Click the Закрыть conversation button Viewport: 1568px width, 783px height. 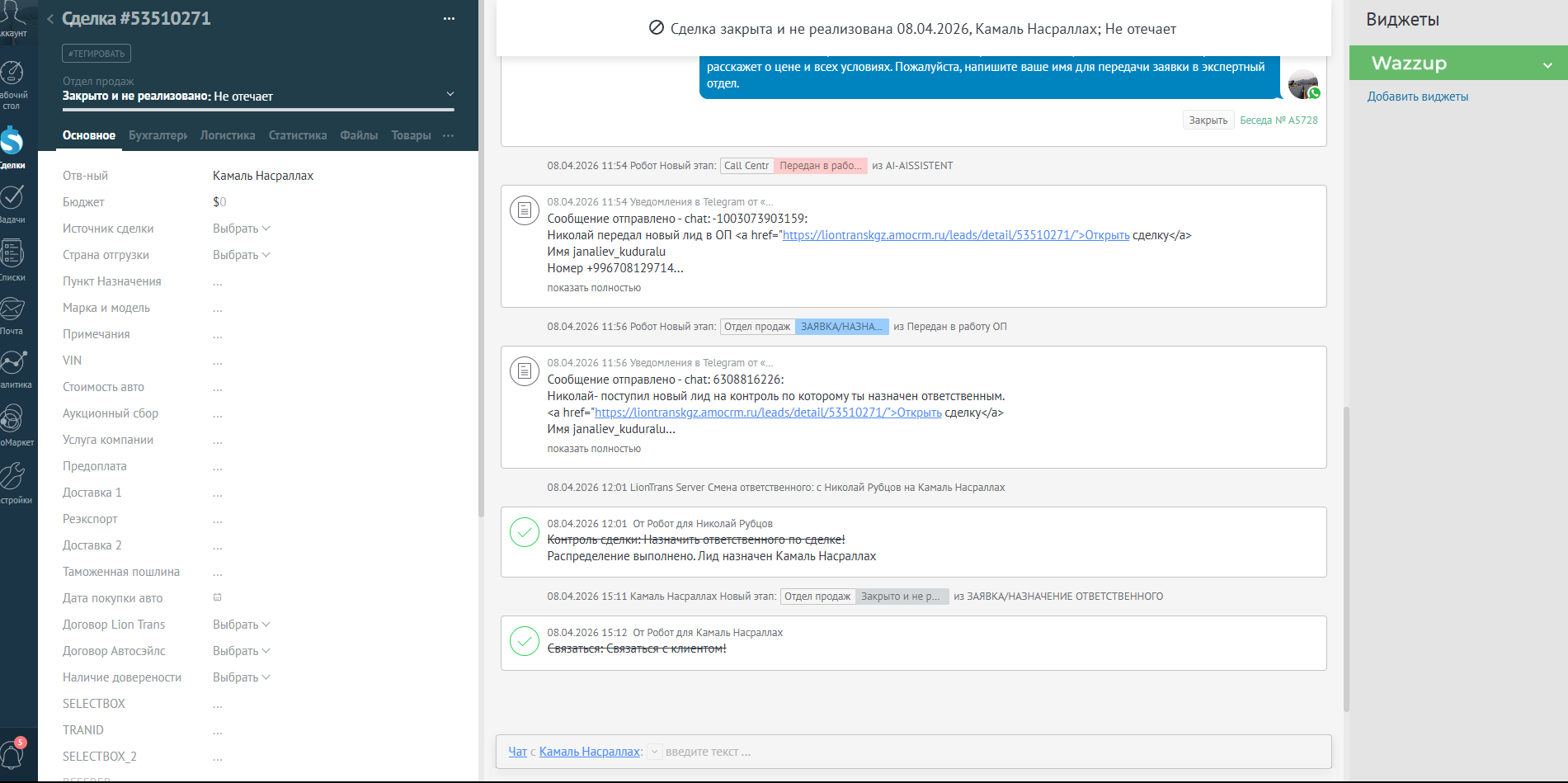coord(1208,120)
